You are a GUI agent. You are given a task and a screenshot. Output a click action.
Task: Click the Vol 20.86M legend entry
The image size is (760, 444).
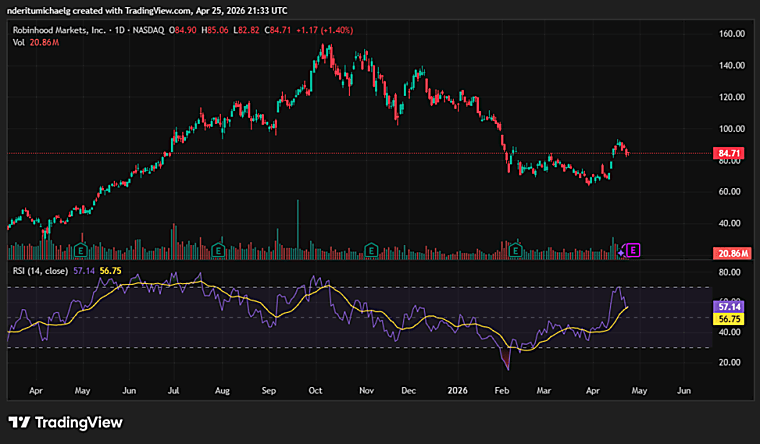36,43
